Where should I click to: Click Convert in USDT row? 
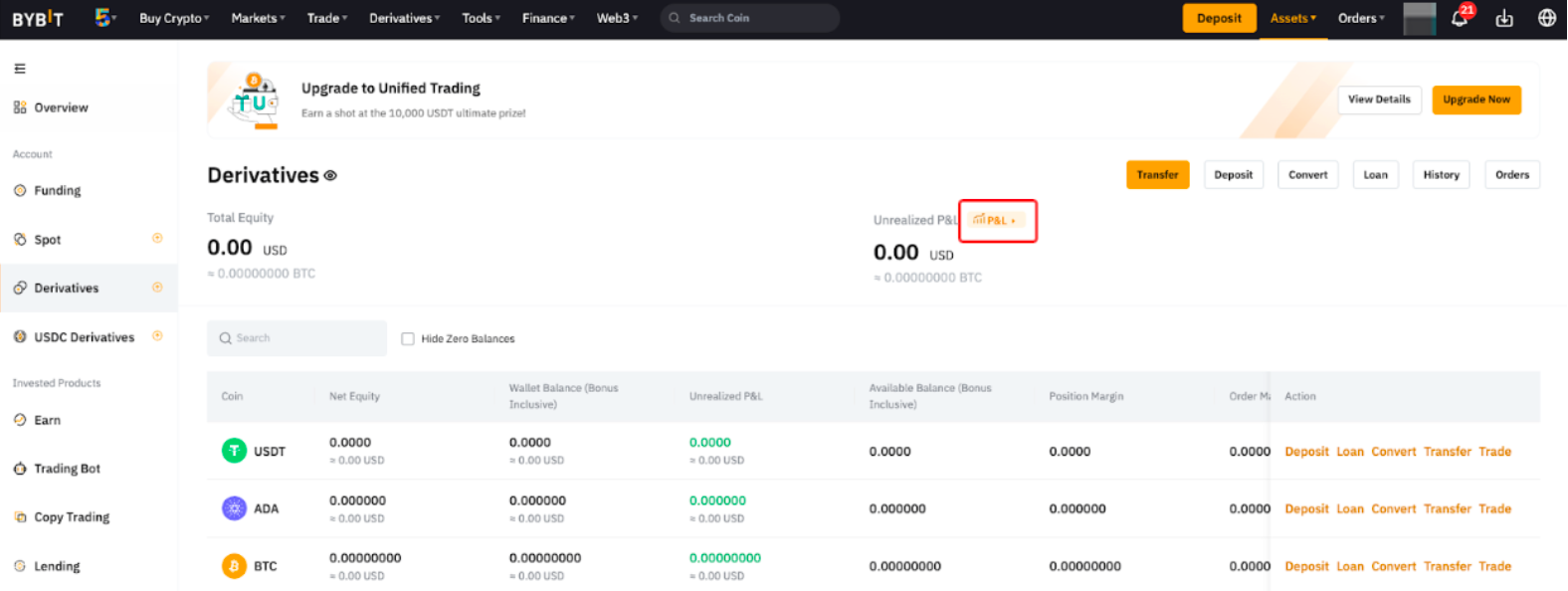coord(1393,452)
